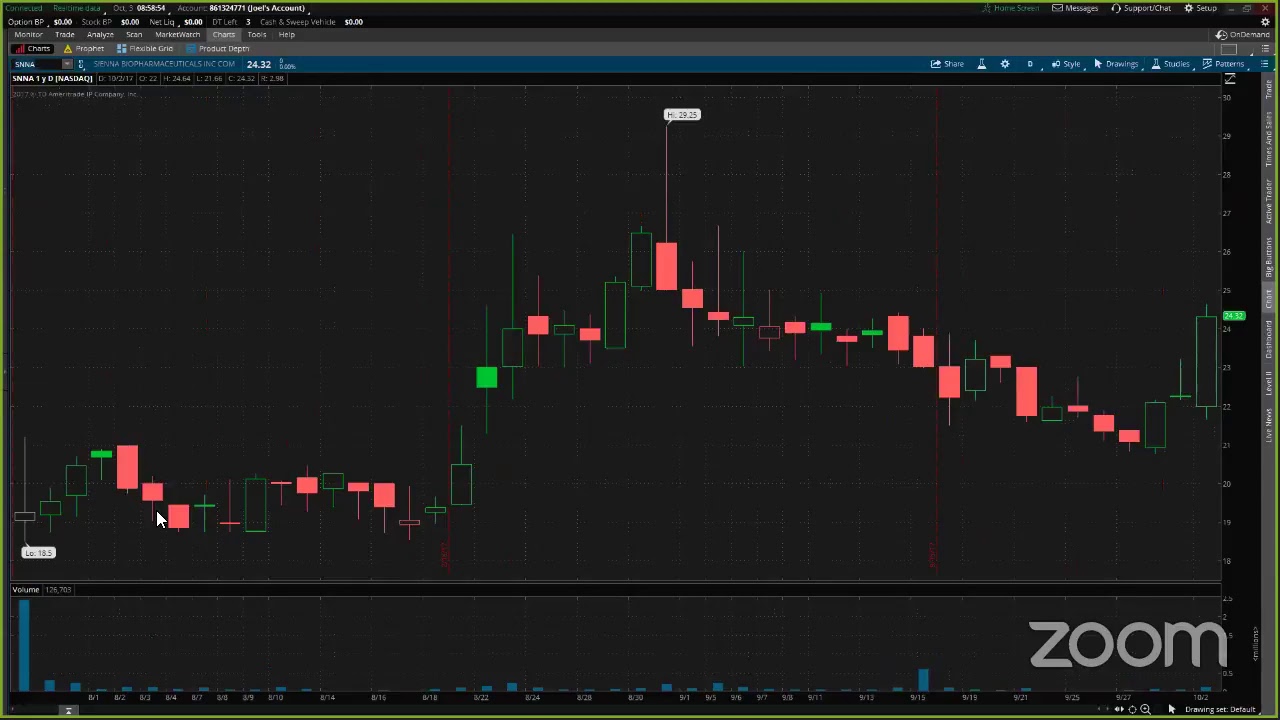Click the SIENNA BIOPHARMACEUTICALS INC COM description

tap(164, 64)
